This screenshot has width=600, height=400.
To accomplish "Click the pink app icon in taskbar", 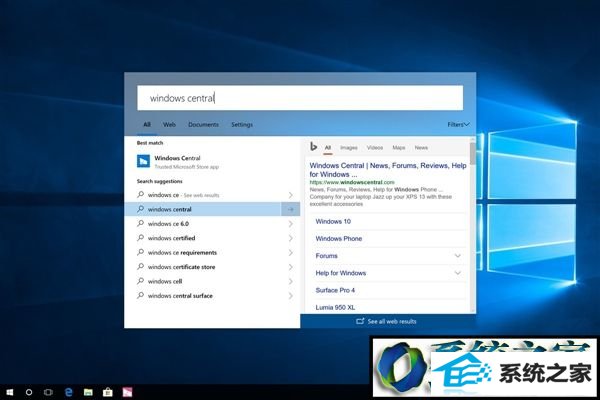I will coord(127,392).
